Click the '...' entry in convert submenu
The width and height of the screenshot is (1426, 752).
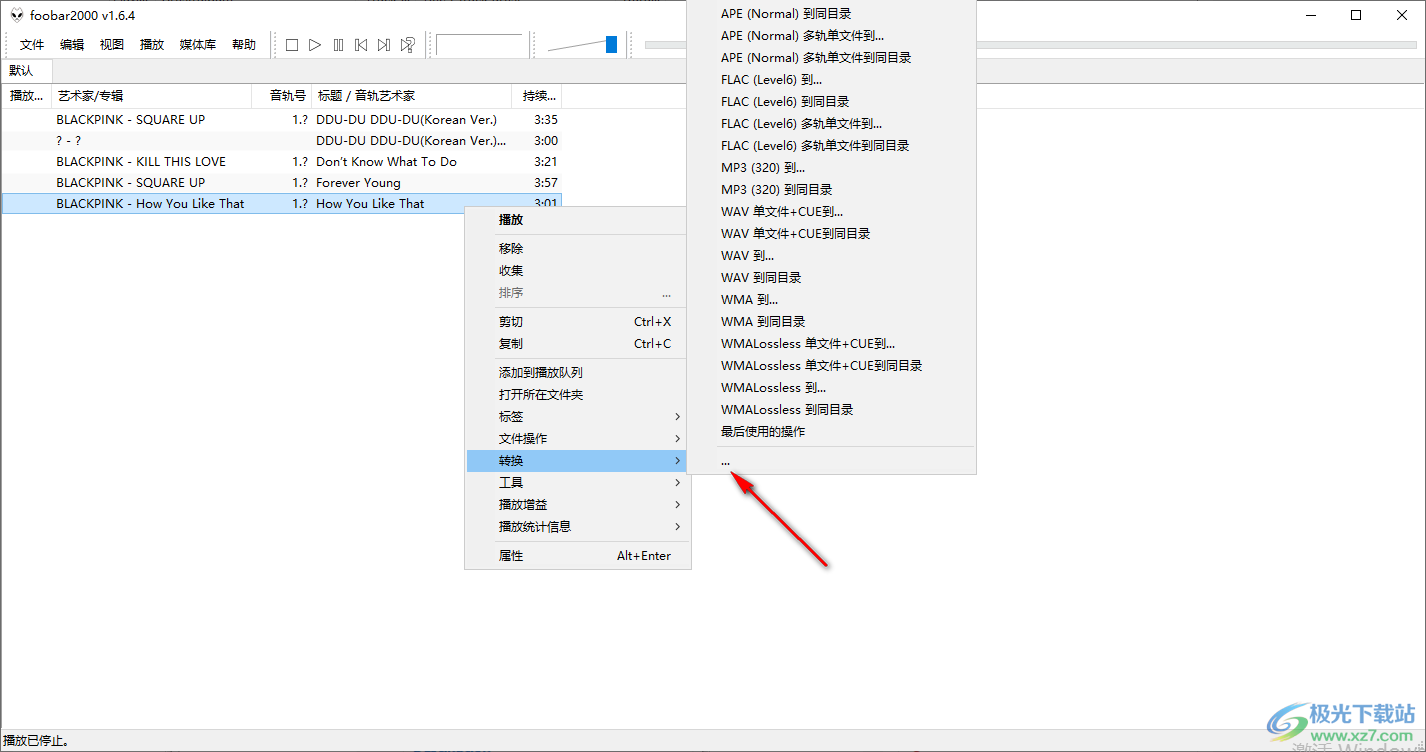coord(831,461)
